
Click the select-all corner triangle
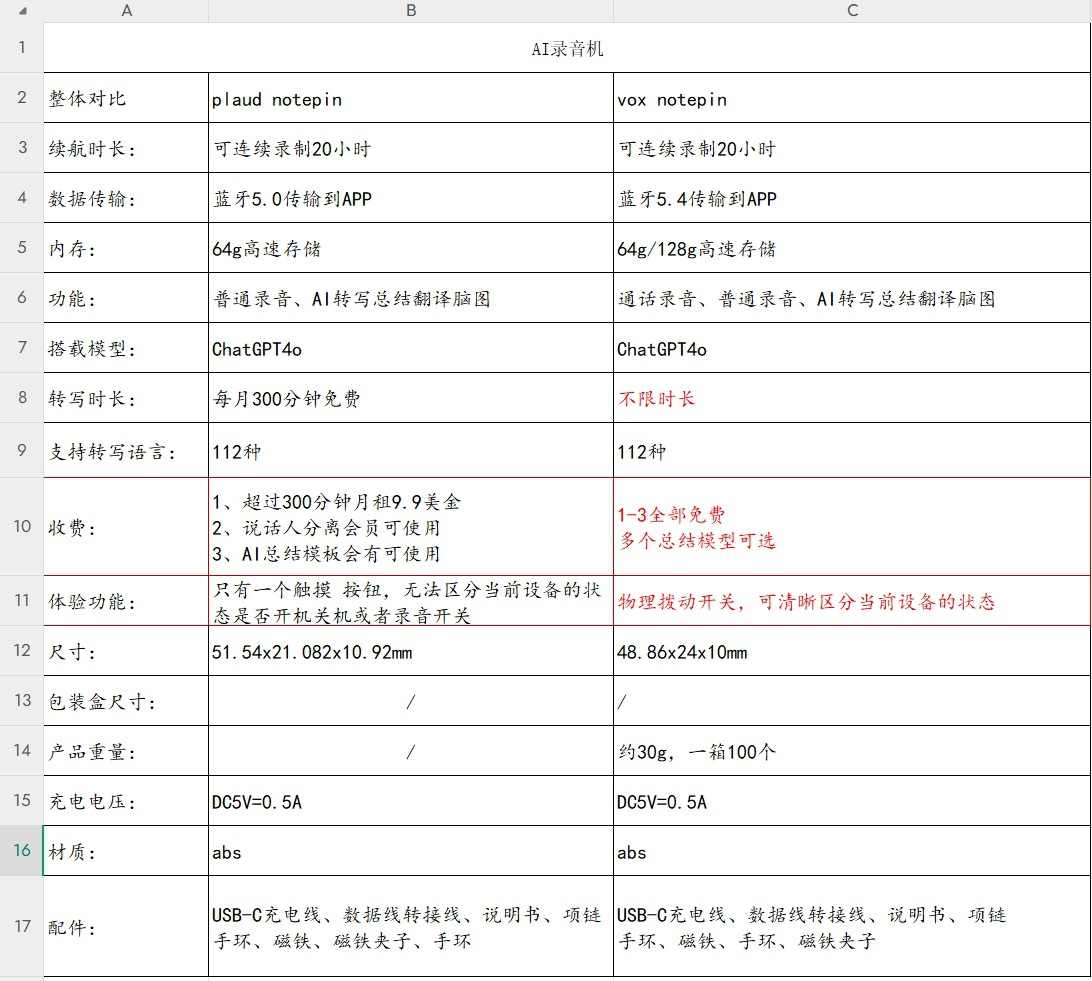click(23, 10)
